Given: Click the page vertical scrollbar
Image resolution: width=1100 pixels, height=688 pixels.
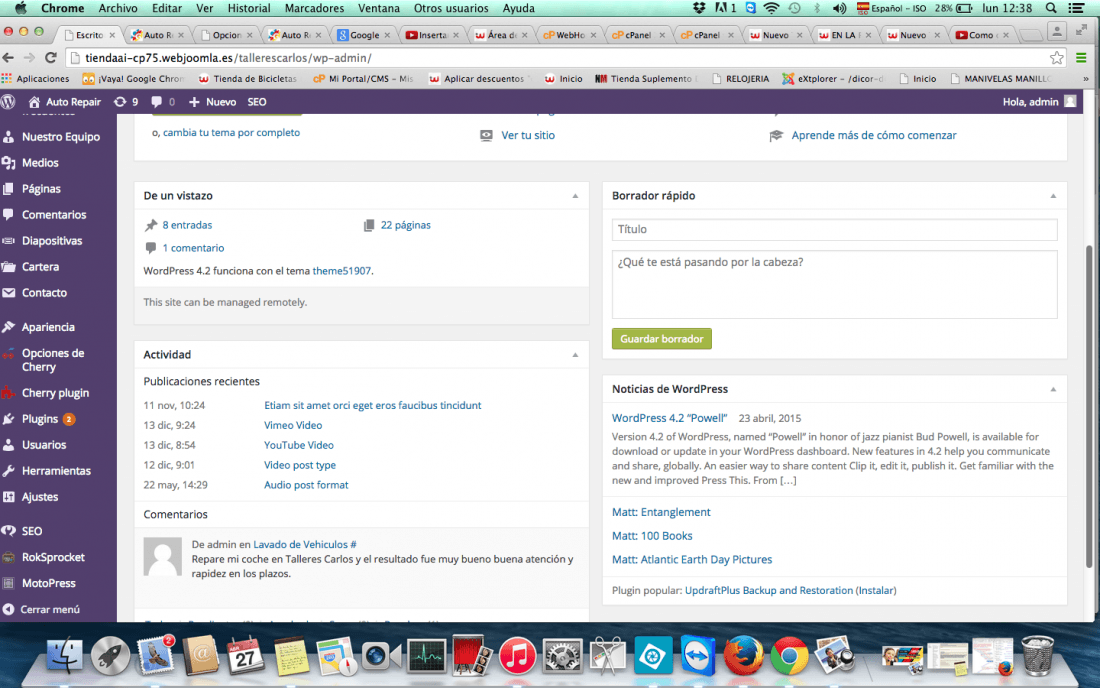Looking at the screenshot, I should point(1089,406).
